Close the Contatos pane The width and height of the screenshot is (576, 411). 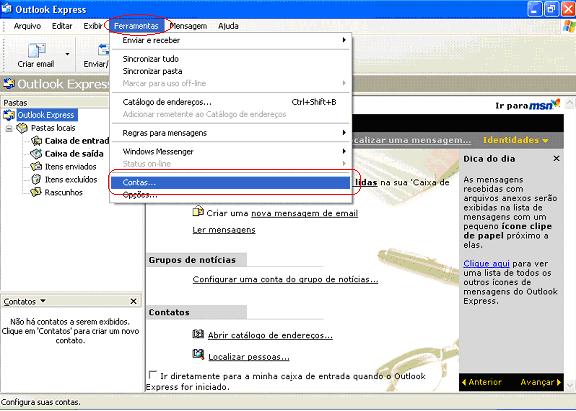click(133, 301)
